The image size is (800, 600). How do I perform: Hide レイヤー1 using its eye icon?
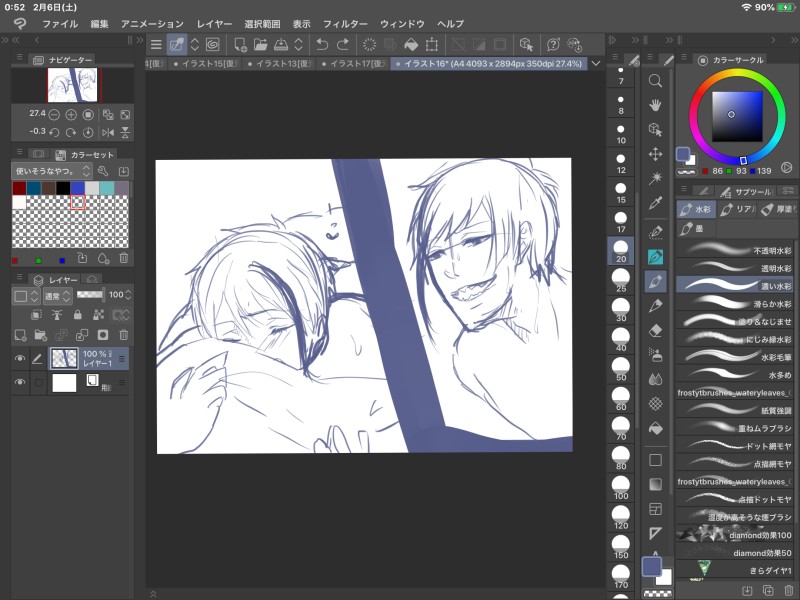coord(19,359)
